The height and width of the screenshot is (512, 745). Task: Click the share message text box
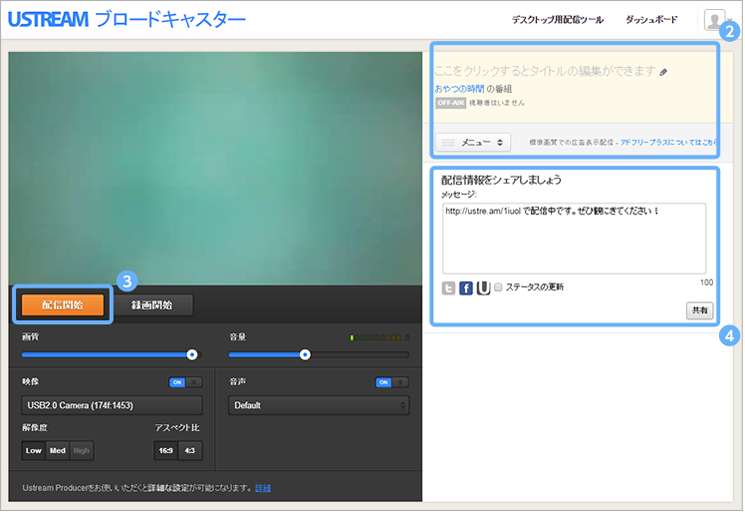[574, 238]
